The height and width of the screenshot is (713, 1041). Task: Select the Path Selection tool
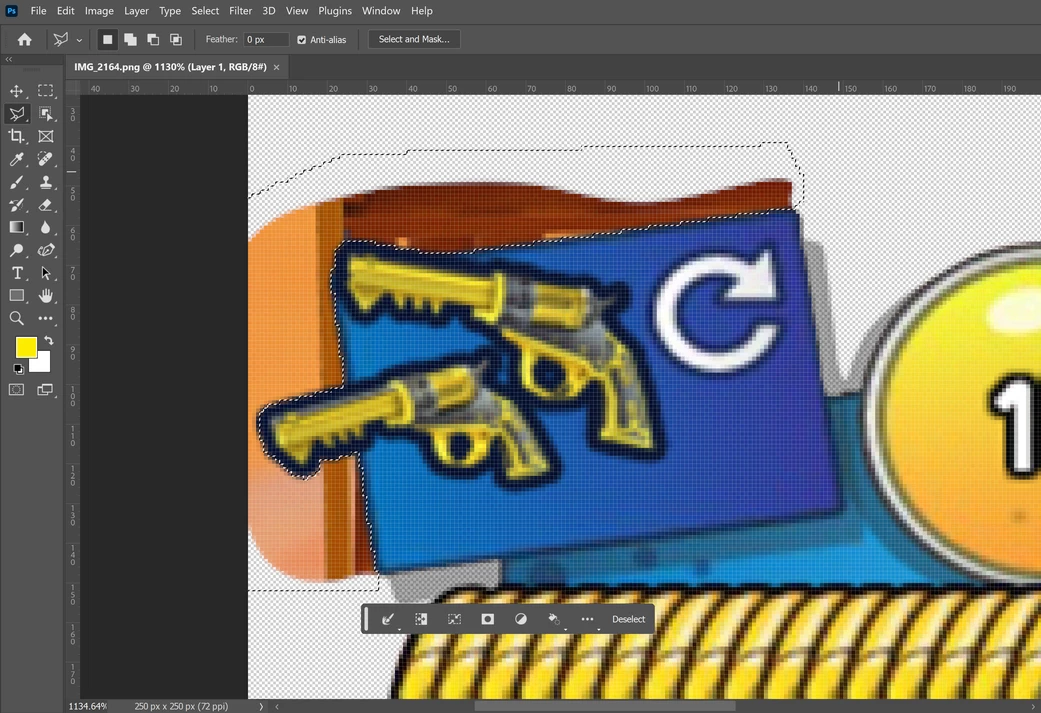pyautogui.click(x=45, y=273)
